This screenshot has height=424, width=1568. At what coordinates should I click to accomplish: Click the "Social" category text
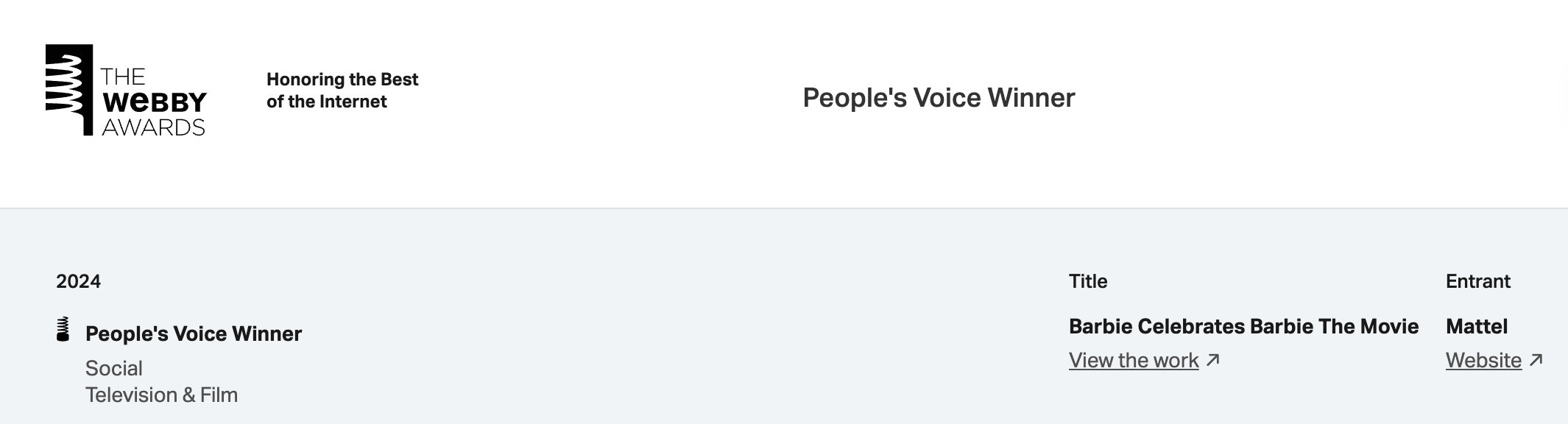(114, 368)
